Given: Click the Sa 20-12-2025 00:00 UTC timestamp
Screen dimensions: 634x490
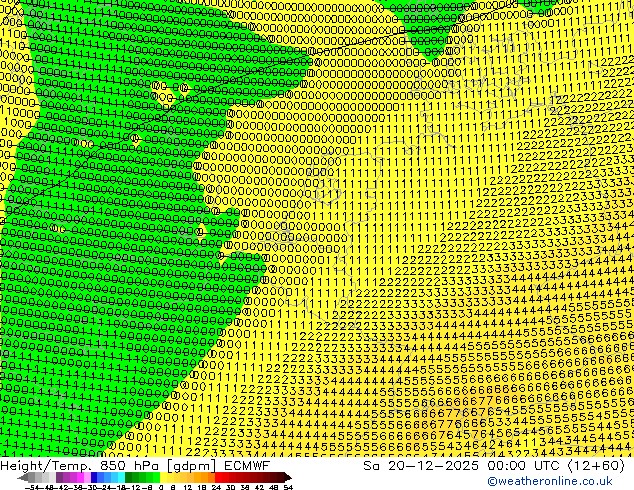Looking at the screenshot, I should (x=494, y=465).
